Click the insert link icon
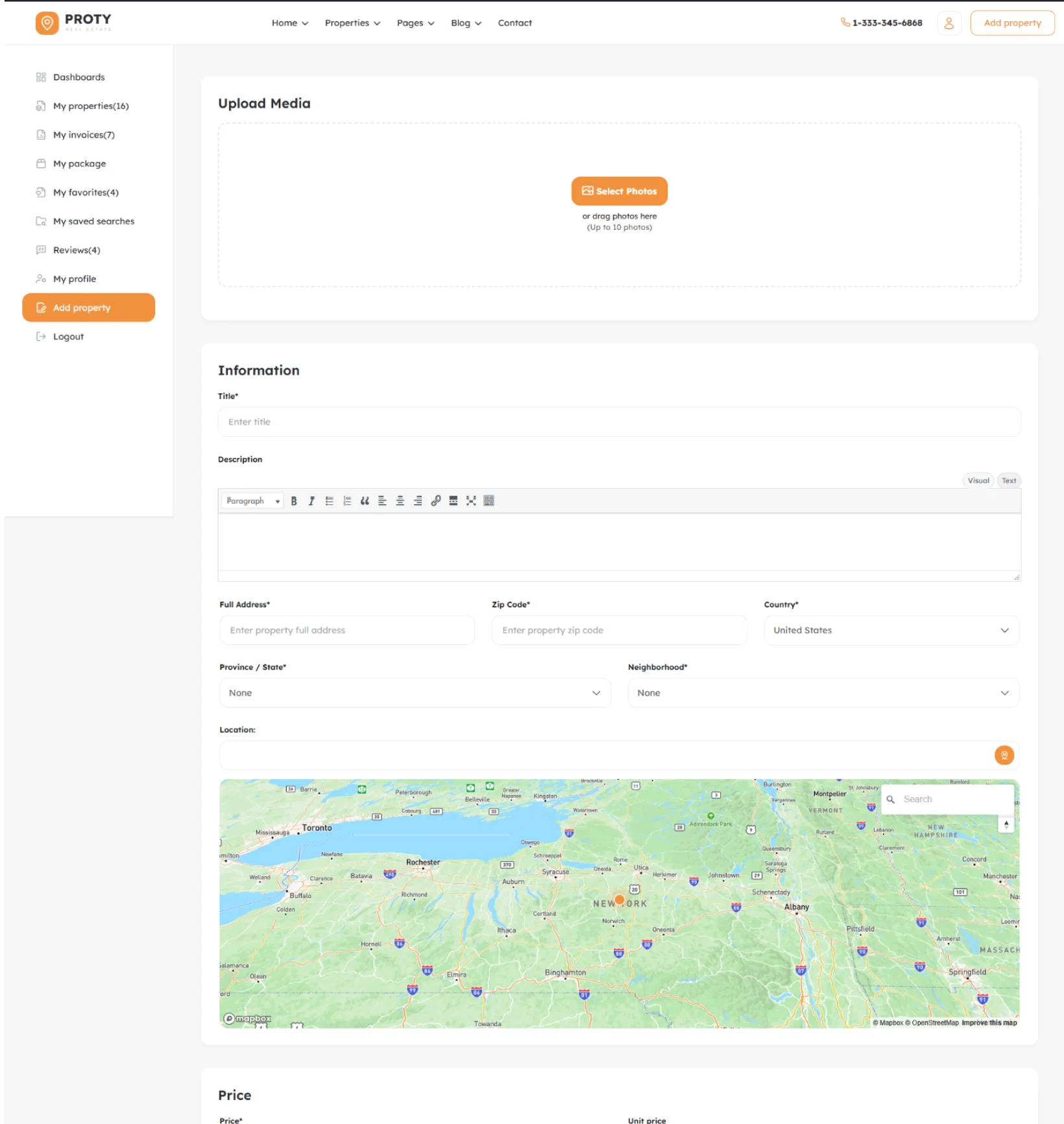The image size is (1064, 1124). coord(436,501)
